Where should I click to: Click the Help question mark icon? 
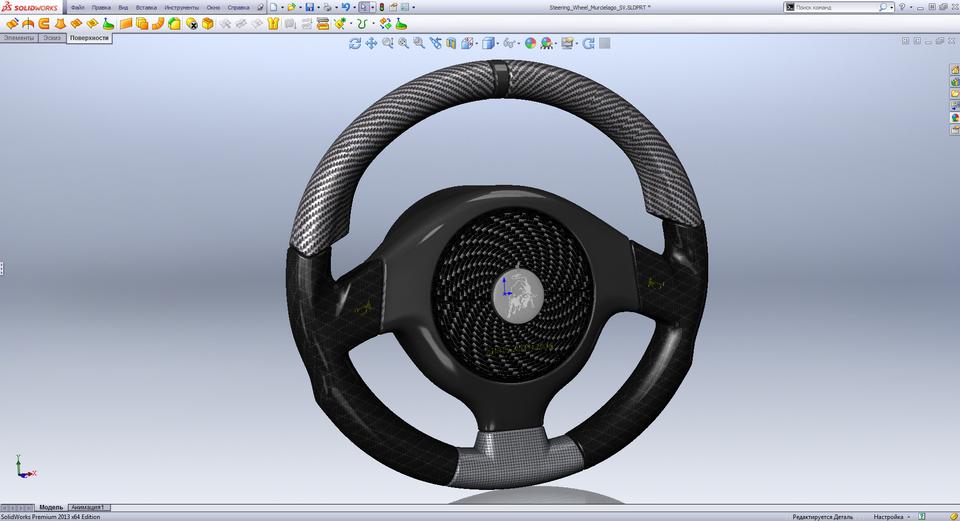pyautogui.click(x=902, y=7)
